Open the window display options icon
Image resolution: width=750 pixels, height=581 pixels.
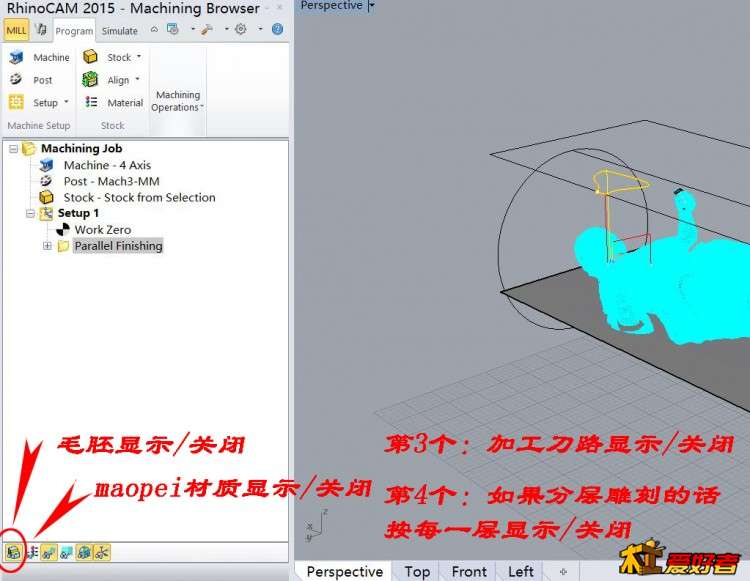(x=173, y=29)
